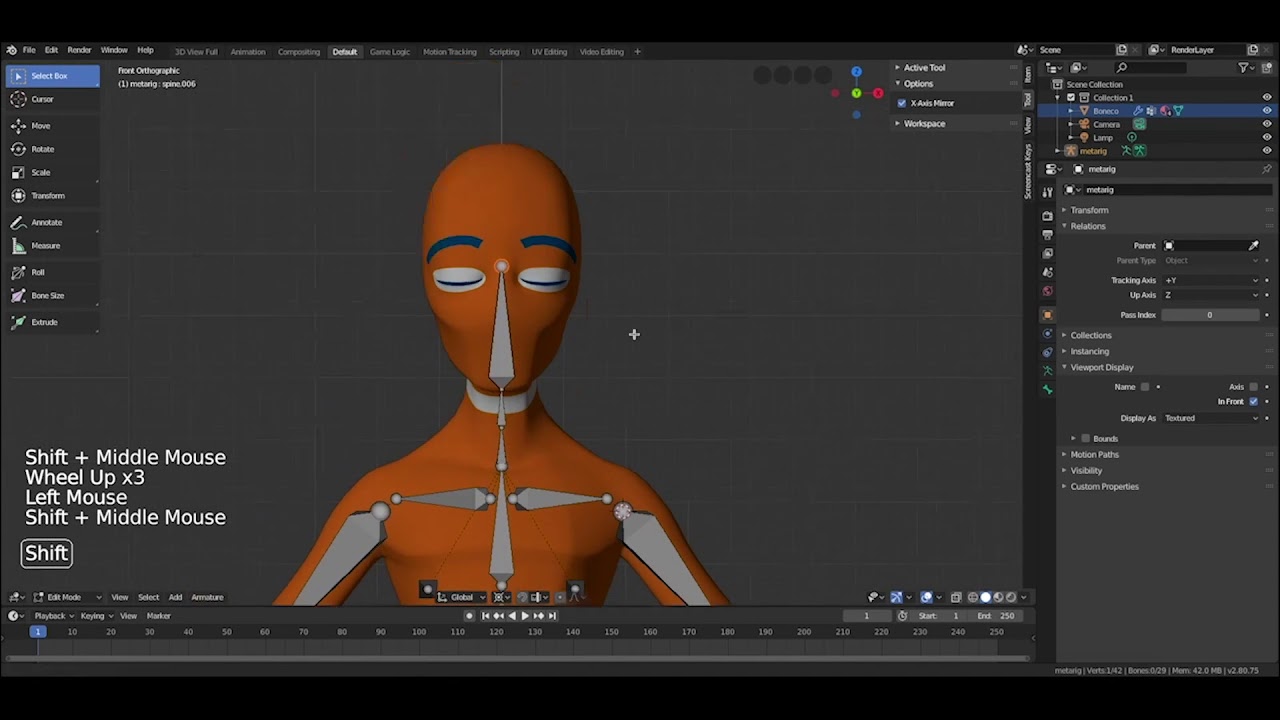1280x720 pixels.
Task: Open the Armature menu
Action: (x=207, y=597)
